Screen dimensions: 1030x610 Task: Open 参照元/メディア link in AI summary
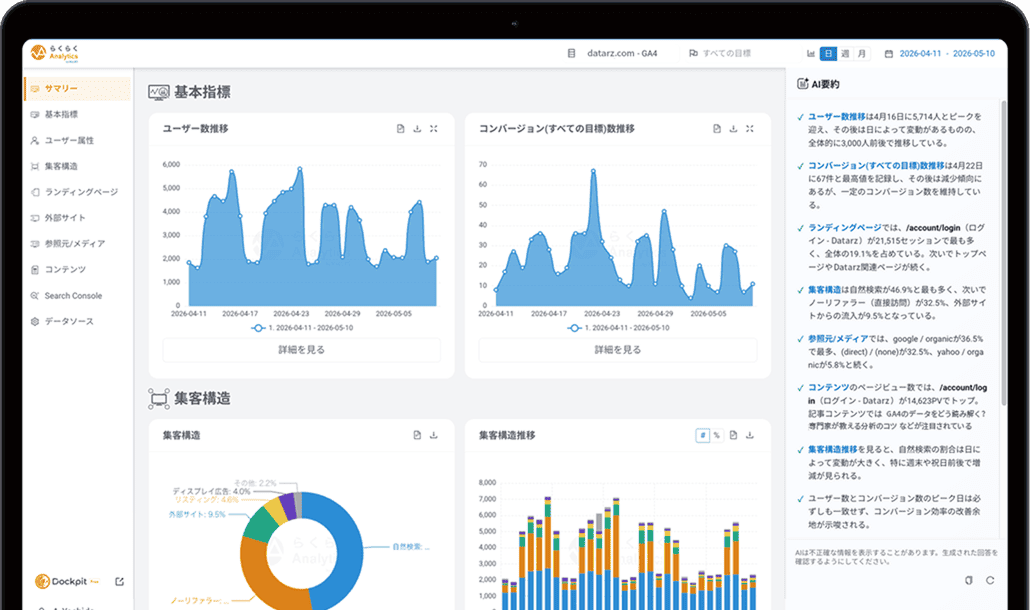click(838, 339)
